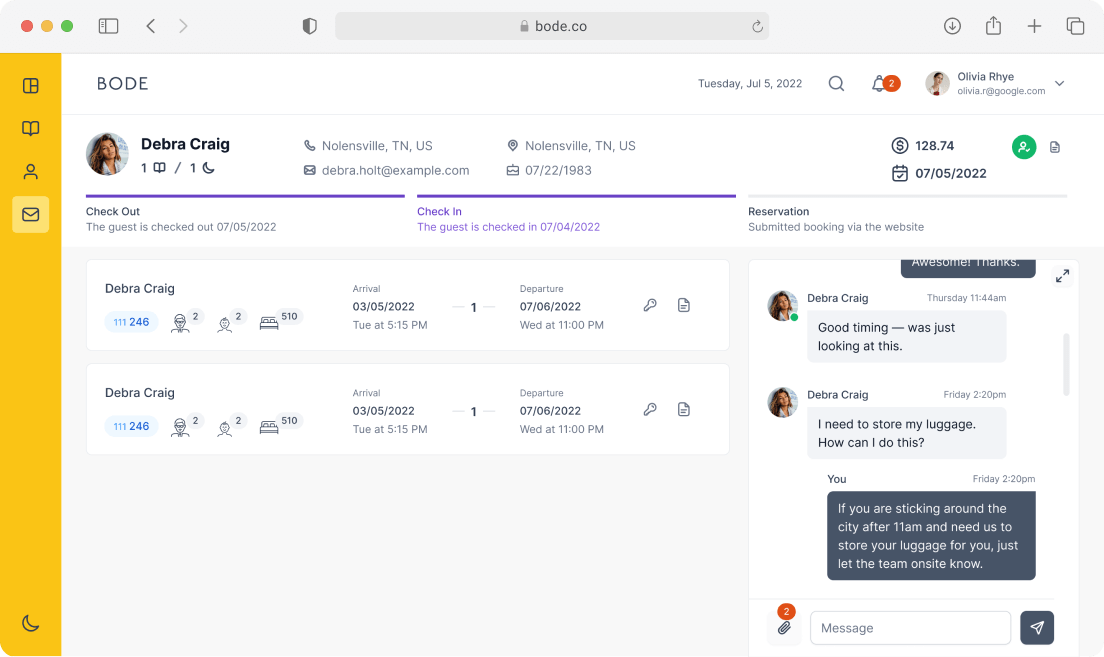Open the guests person icon in sidebar
The image size is (1104, 657).
tap(30, 171)
